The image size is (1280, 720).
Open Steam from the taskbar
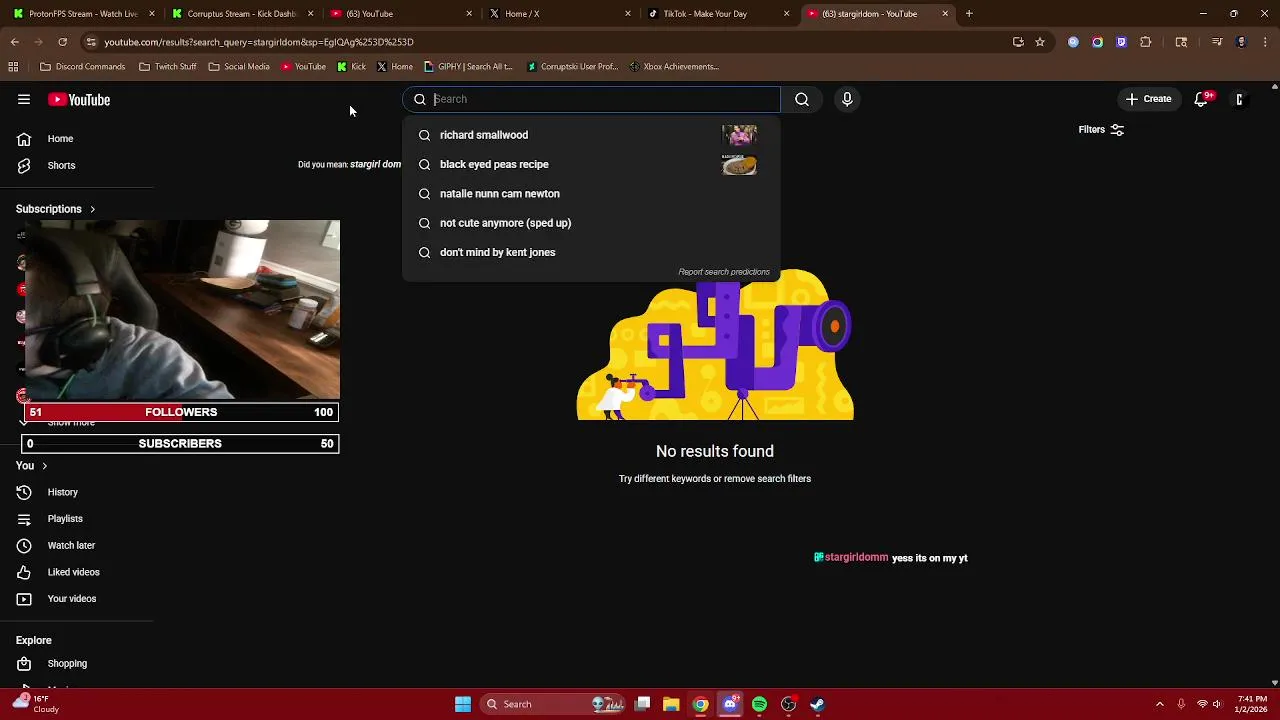coord(817,704)
